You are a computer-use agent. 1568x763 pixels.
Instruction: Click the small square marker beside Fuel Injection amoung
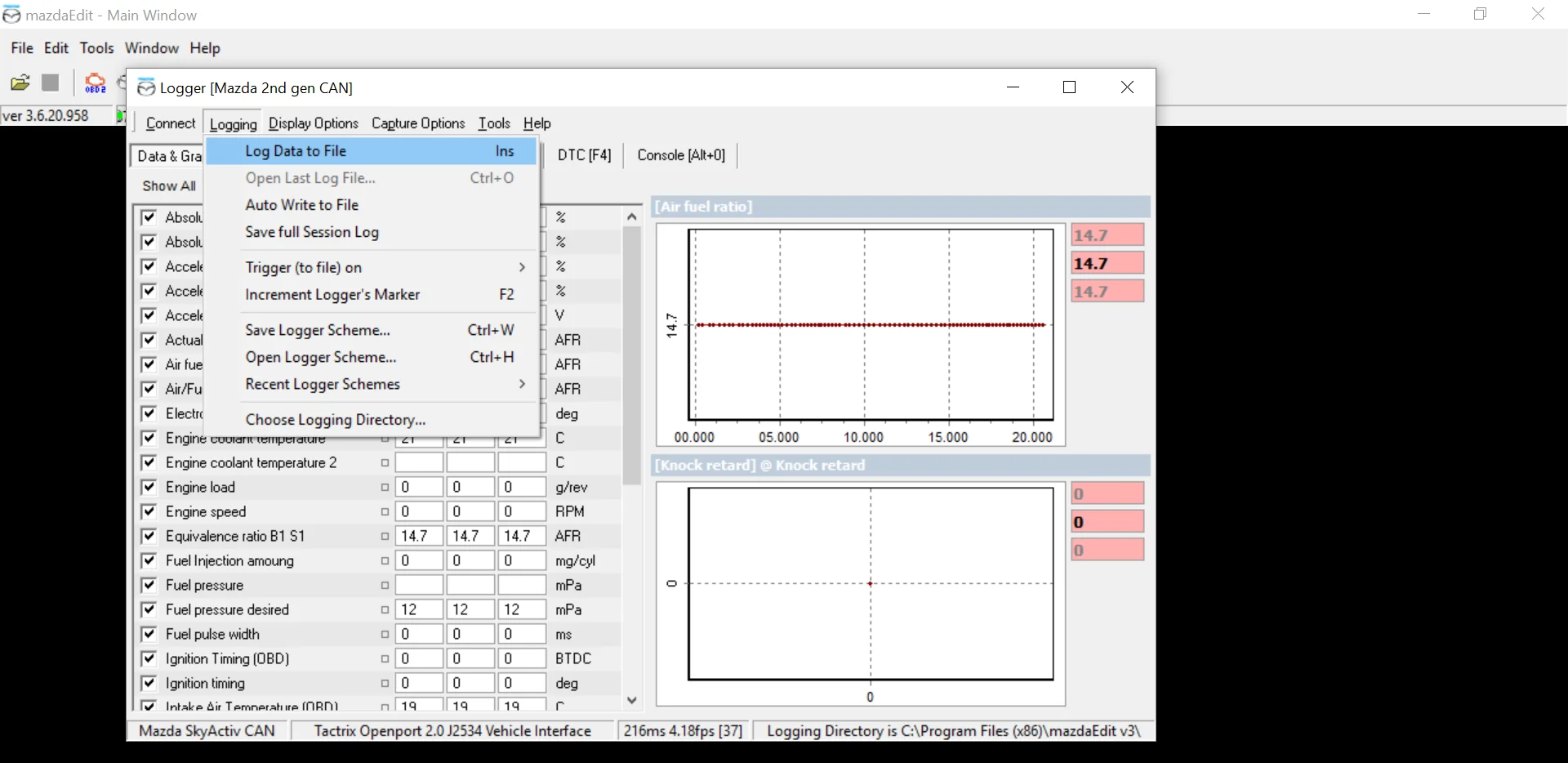click(385, 561)
